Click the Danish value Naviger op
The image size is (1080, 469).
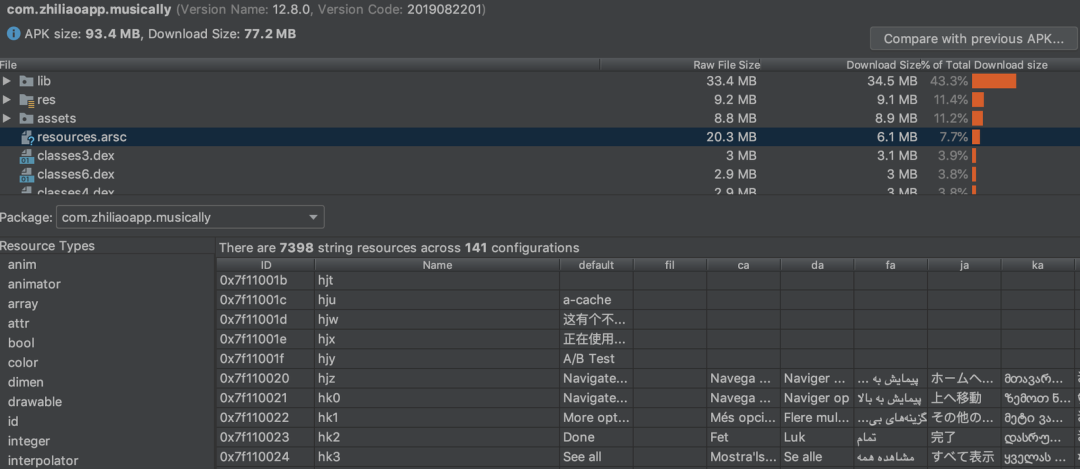[x=817, y=398]
